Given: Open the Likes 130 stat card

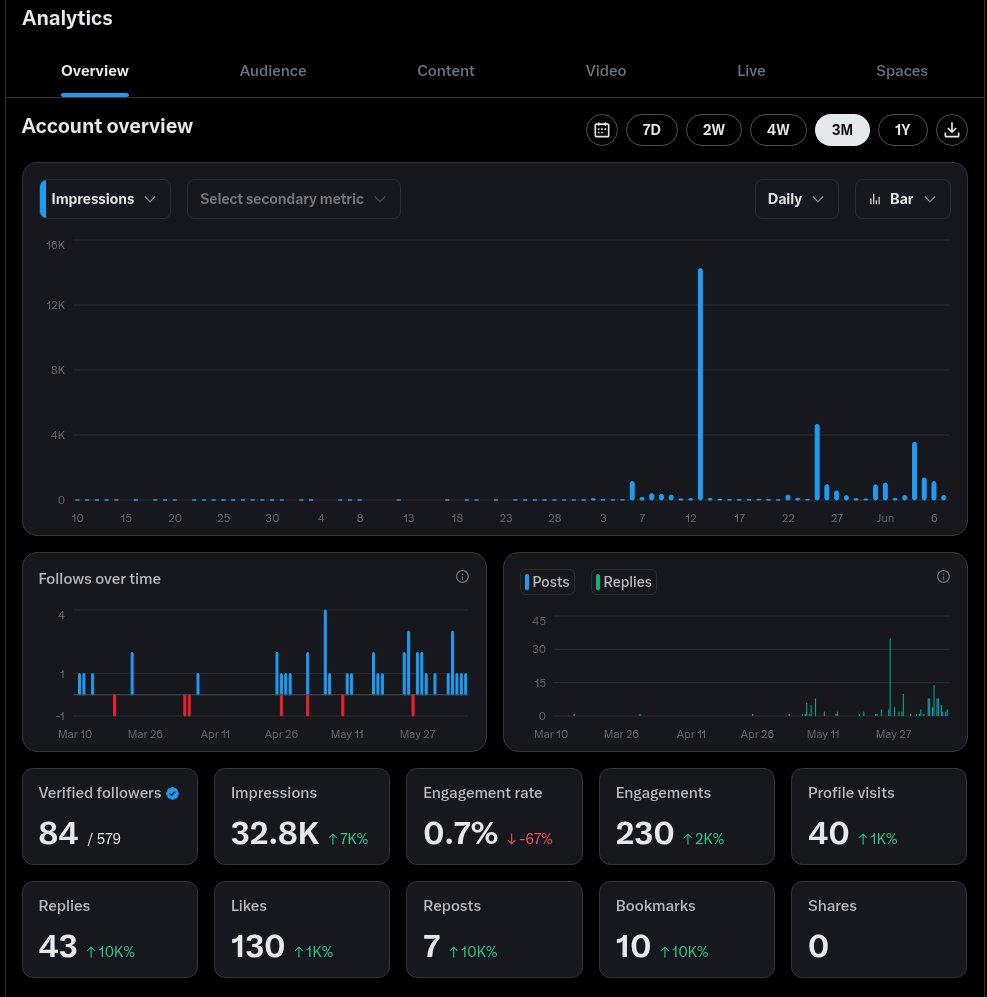Looking at the screenshot, I should pyautogui.click(x=302, y=930).
